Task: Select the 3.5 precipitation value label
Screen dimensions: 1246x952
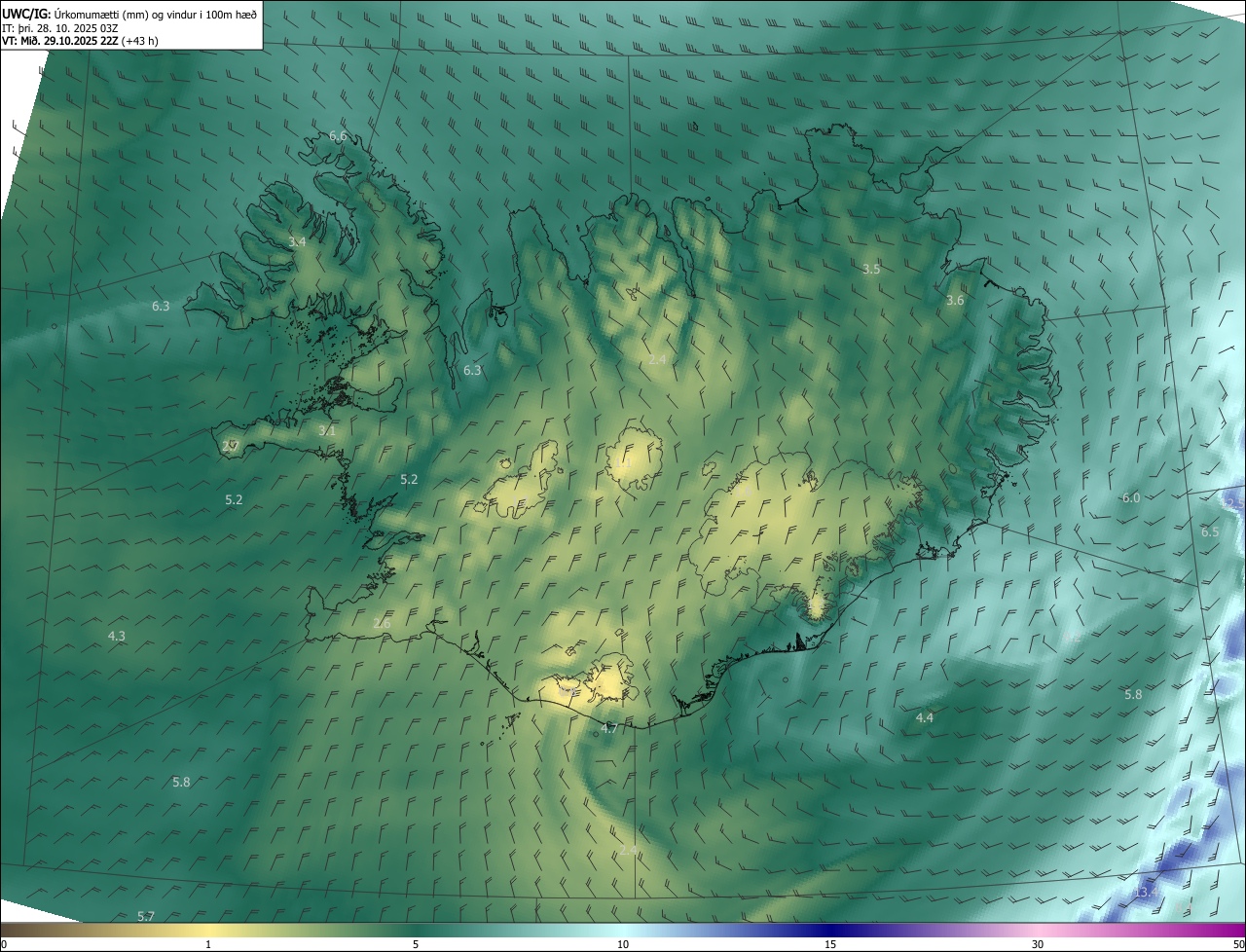Action: pyautogui.click(x=871, y=269)
